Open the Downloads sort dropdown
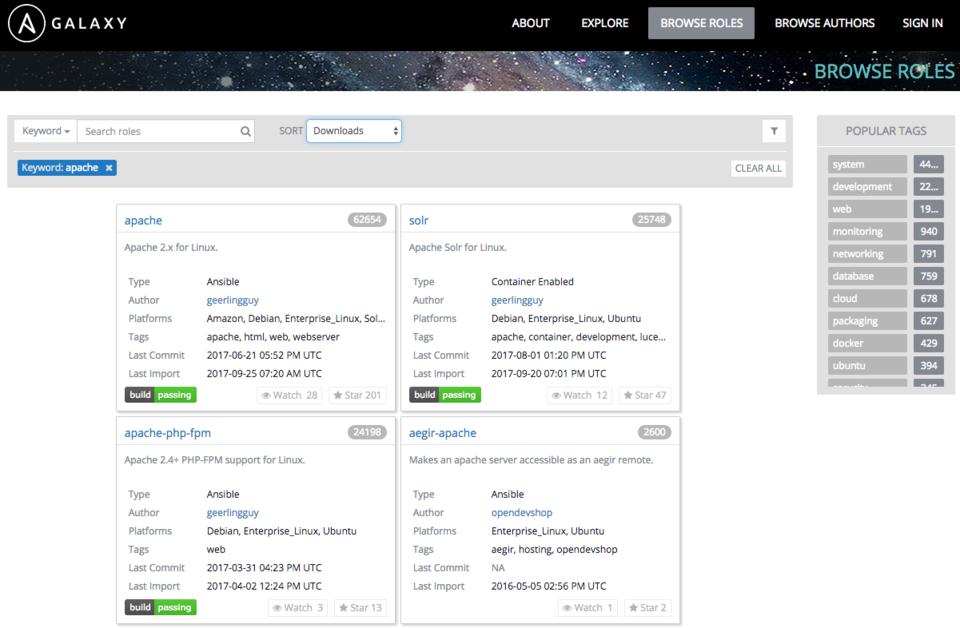 point(354,131)
